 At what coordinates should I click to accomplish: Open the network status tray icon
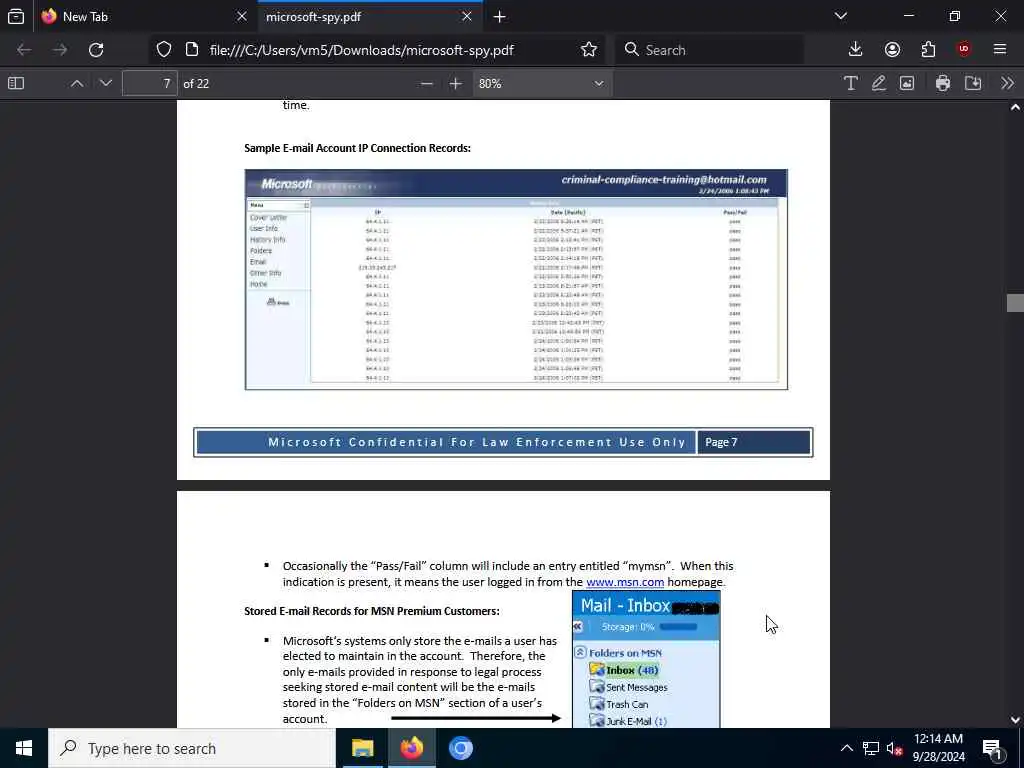871,748
